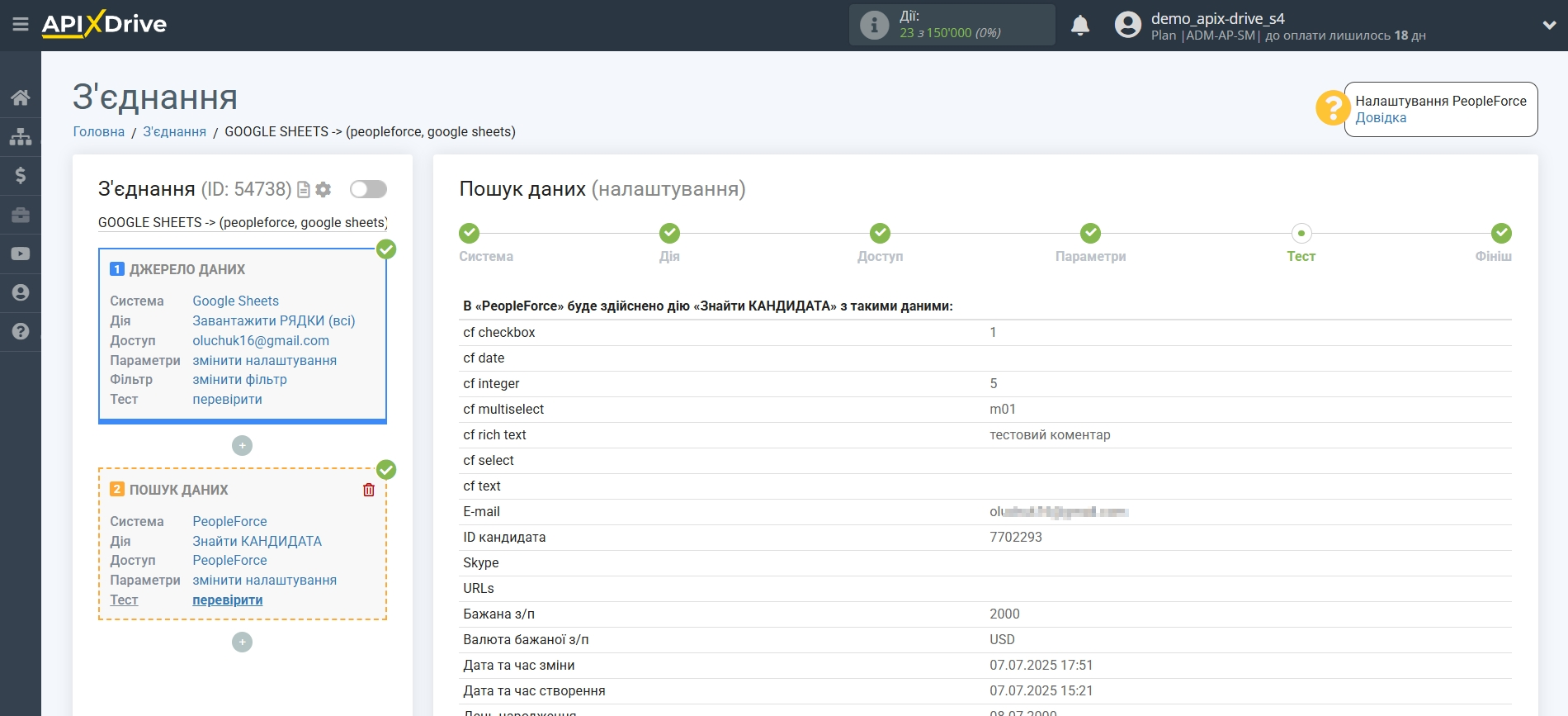Open PeopleForce system link
1568x716 pixels.
(229, 522)
